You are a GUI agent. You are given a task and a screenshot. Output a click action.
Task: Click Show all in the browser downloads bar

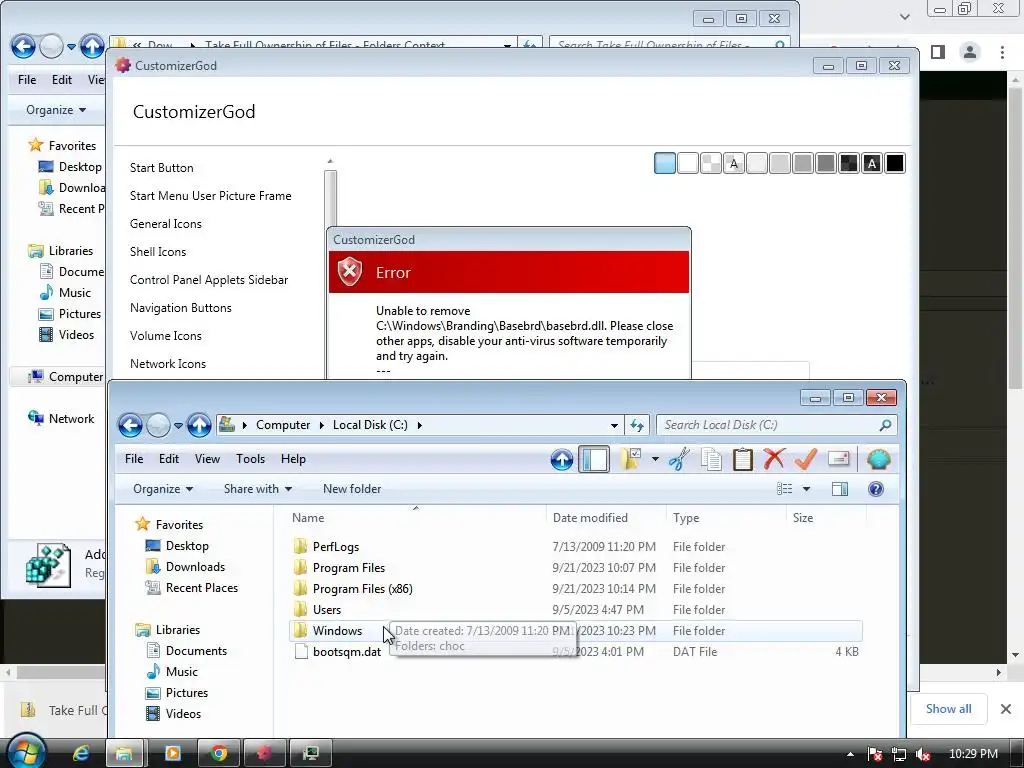(948, 709)
